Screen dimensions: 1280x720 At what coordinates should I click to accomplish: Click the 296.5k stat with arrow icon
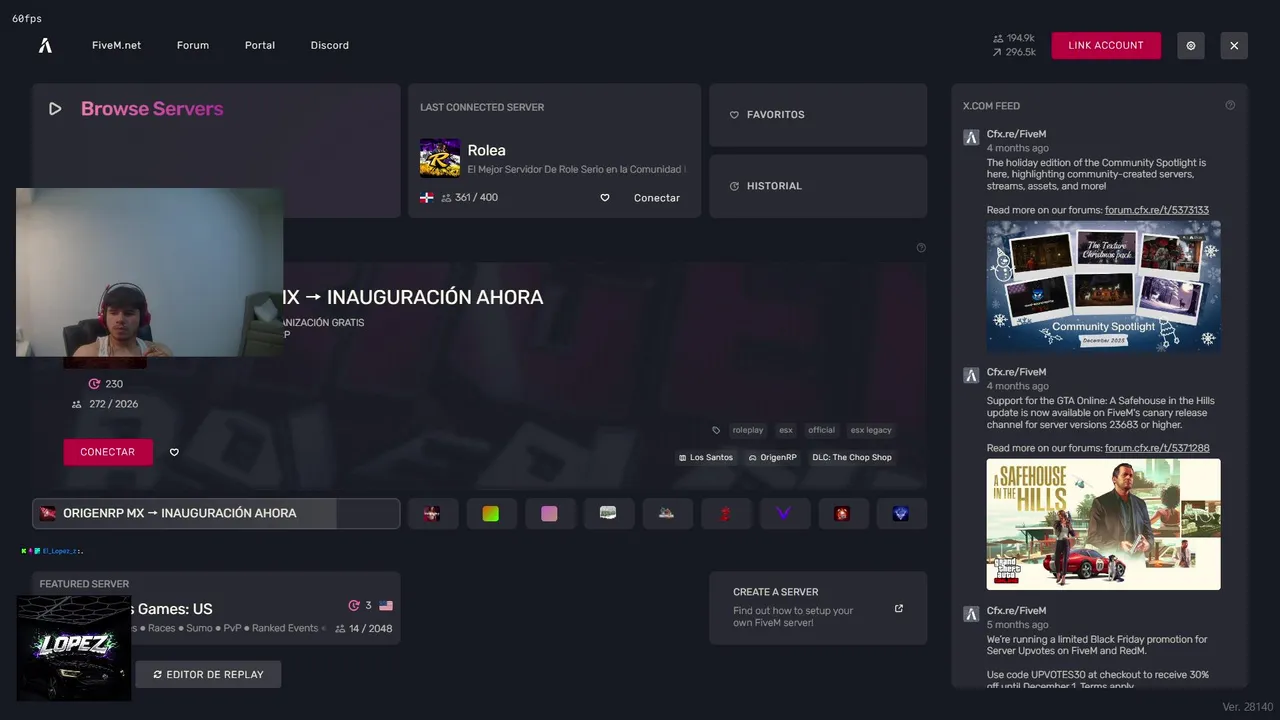1014,52
